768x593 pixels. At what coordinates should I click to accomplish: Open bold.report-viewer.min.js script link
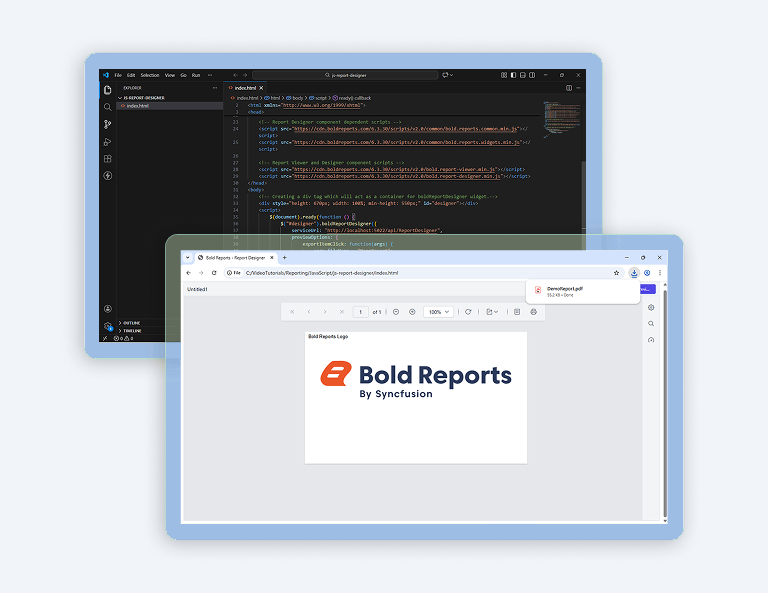[x=395, y=169]
